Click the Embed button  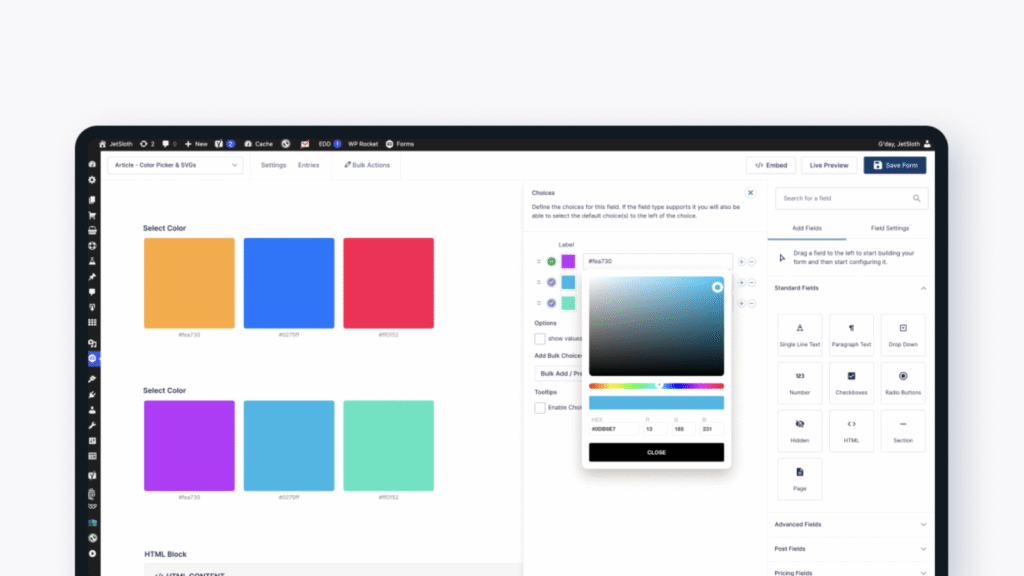point(771,165)
